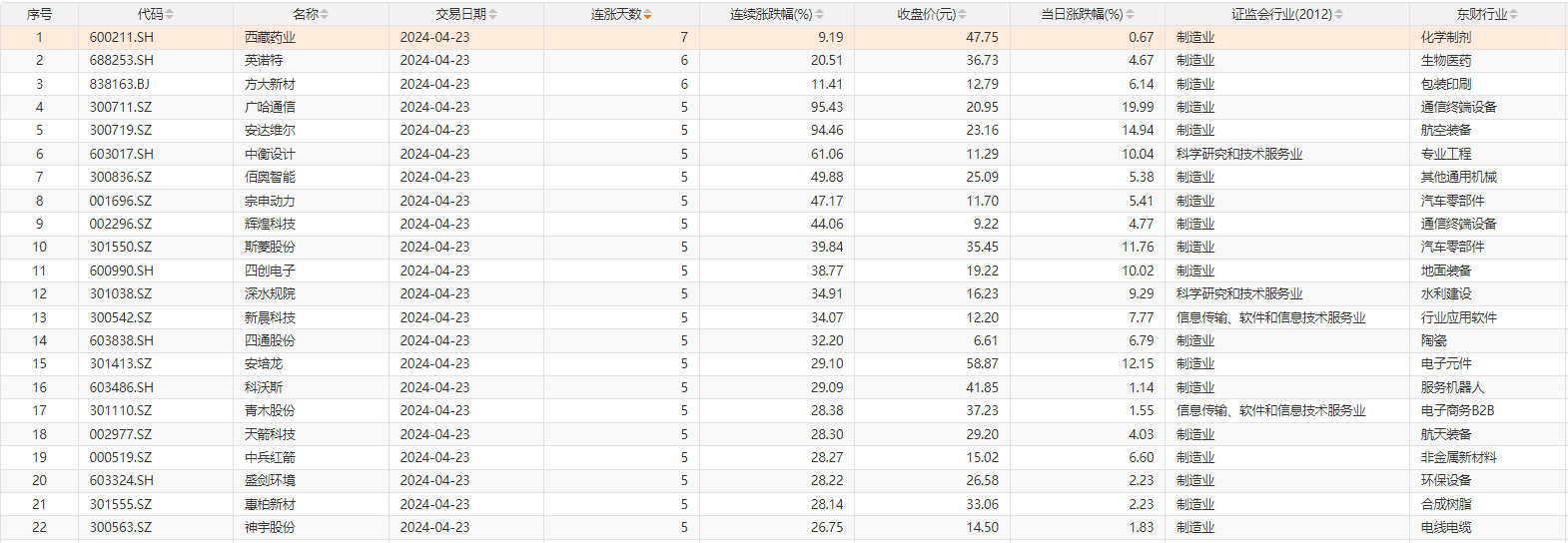Click the 序号 column header
The width and height of the screenshot is (1568, 543).
[39, 14]
